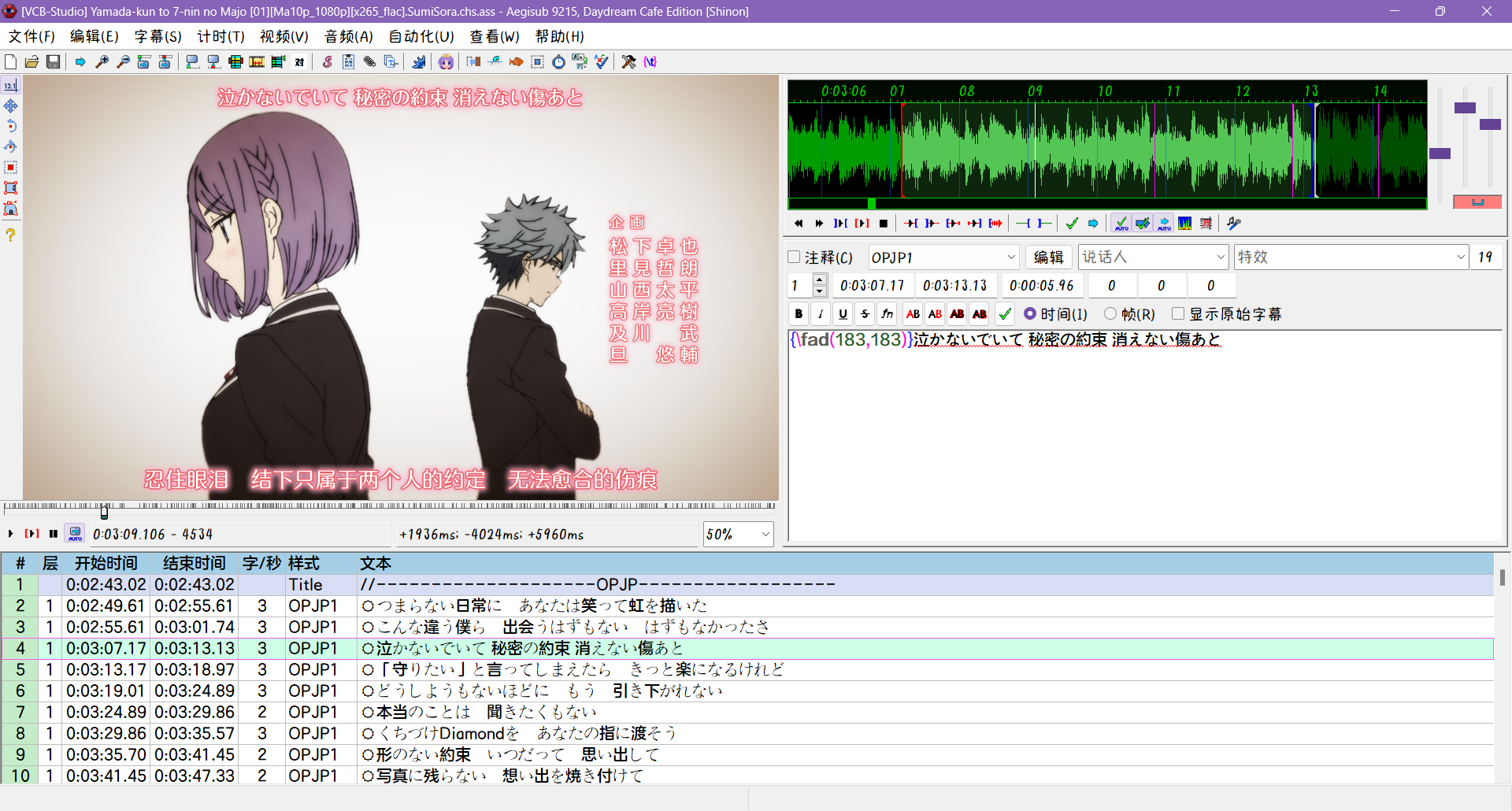Click the first AB primary color button
The height and width of the screenshot is (811, 1512).
tap(913, 314)
